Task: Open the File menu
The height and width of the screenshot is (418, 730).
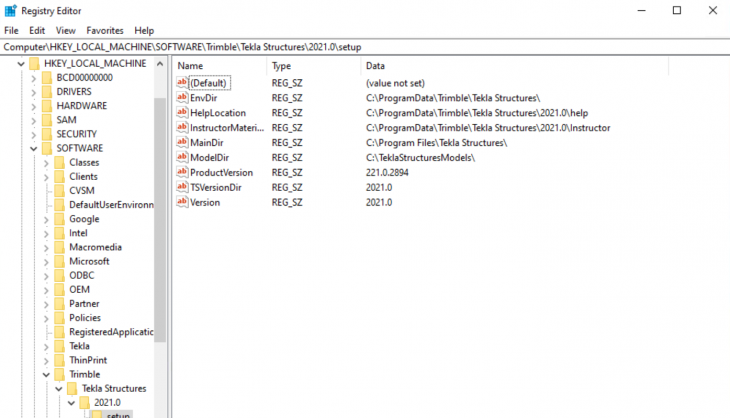Action: pyautogui.click(x=11, y=30)
